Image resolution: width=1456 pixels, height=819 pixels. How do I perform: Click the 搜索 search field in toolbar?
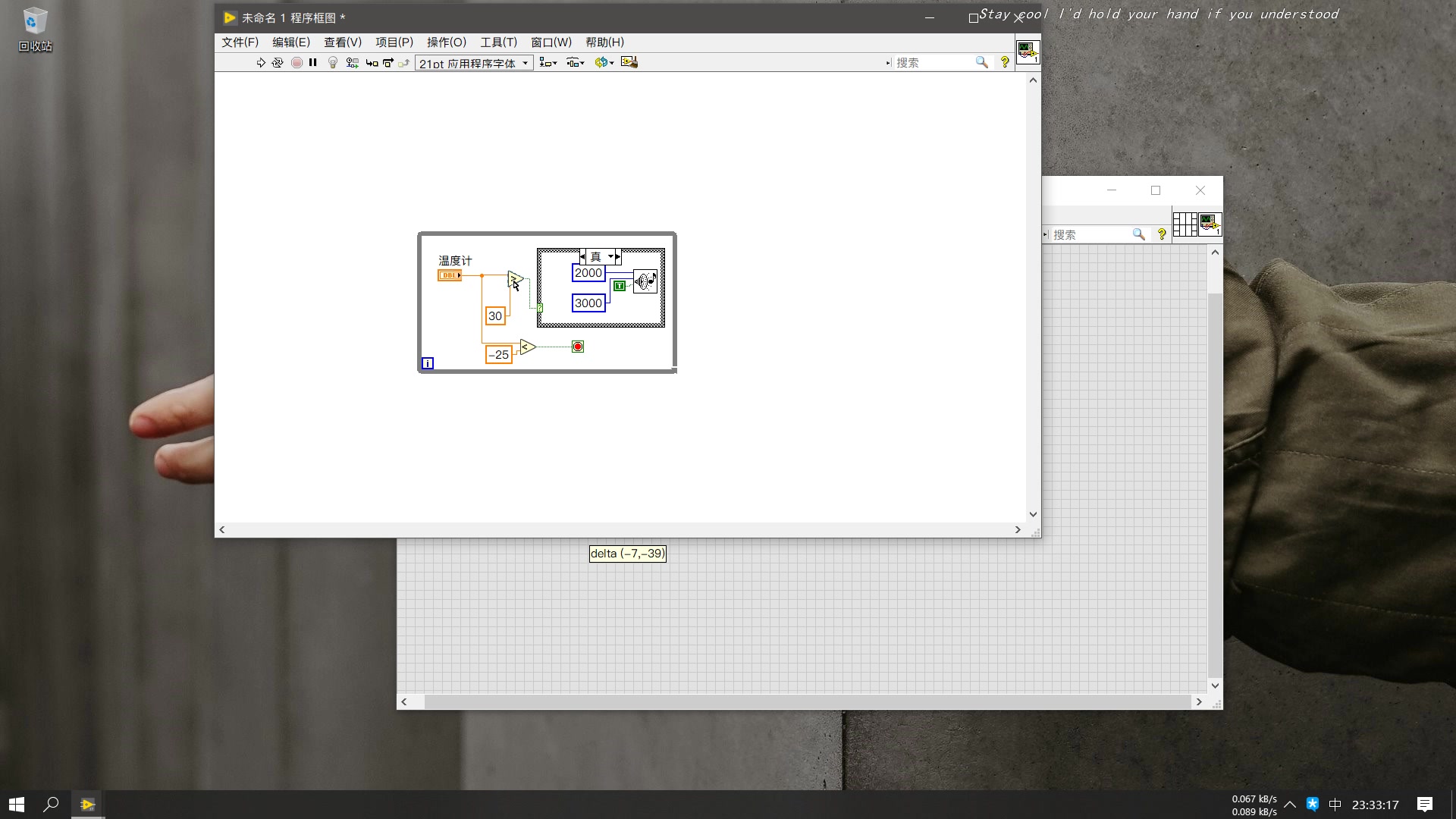[x=933, y=63]
